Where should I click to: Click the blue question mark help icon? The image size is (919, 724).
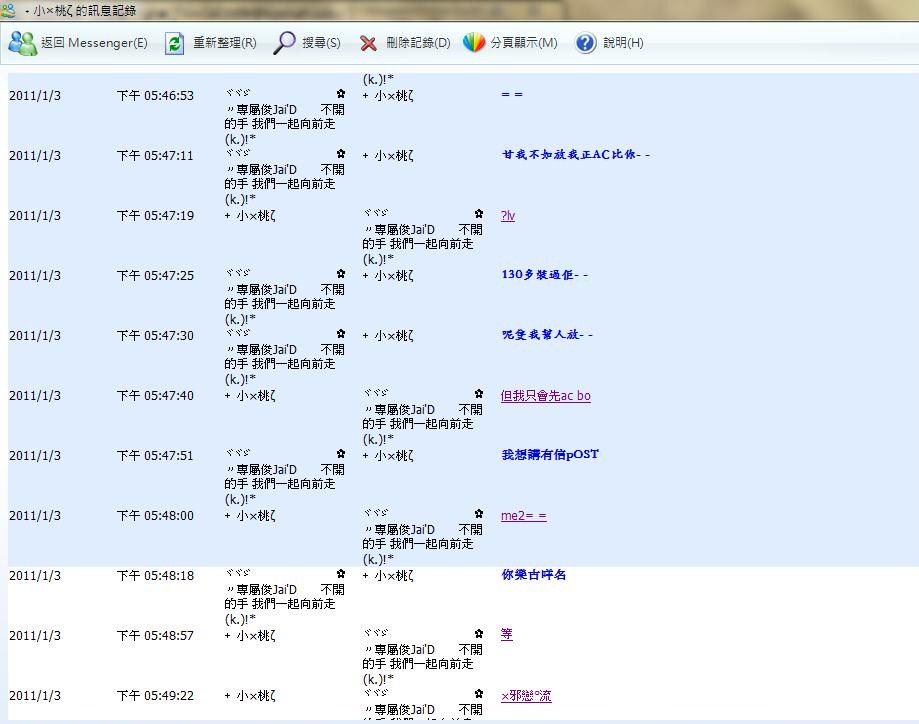(x=585, y=43)
